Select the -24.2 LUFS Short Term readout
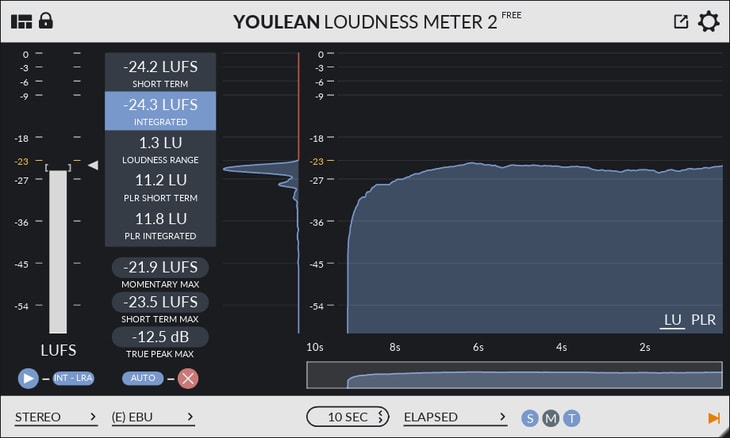Image resolution: width=730 pixels, height=438 pixels. click(x=160, y=72)
